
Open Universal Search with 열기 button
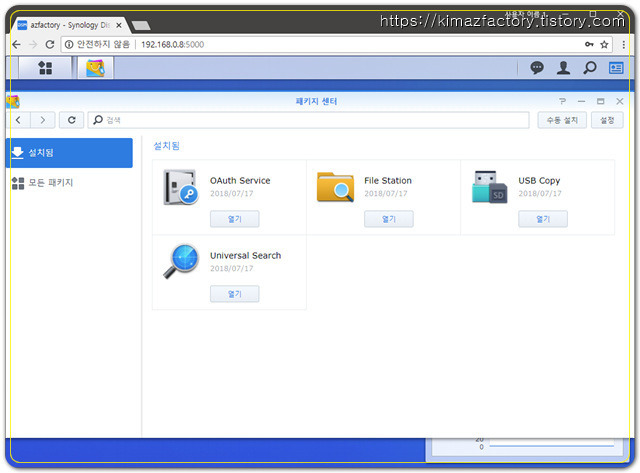[x=234, y=294]
